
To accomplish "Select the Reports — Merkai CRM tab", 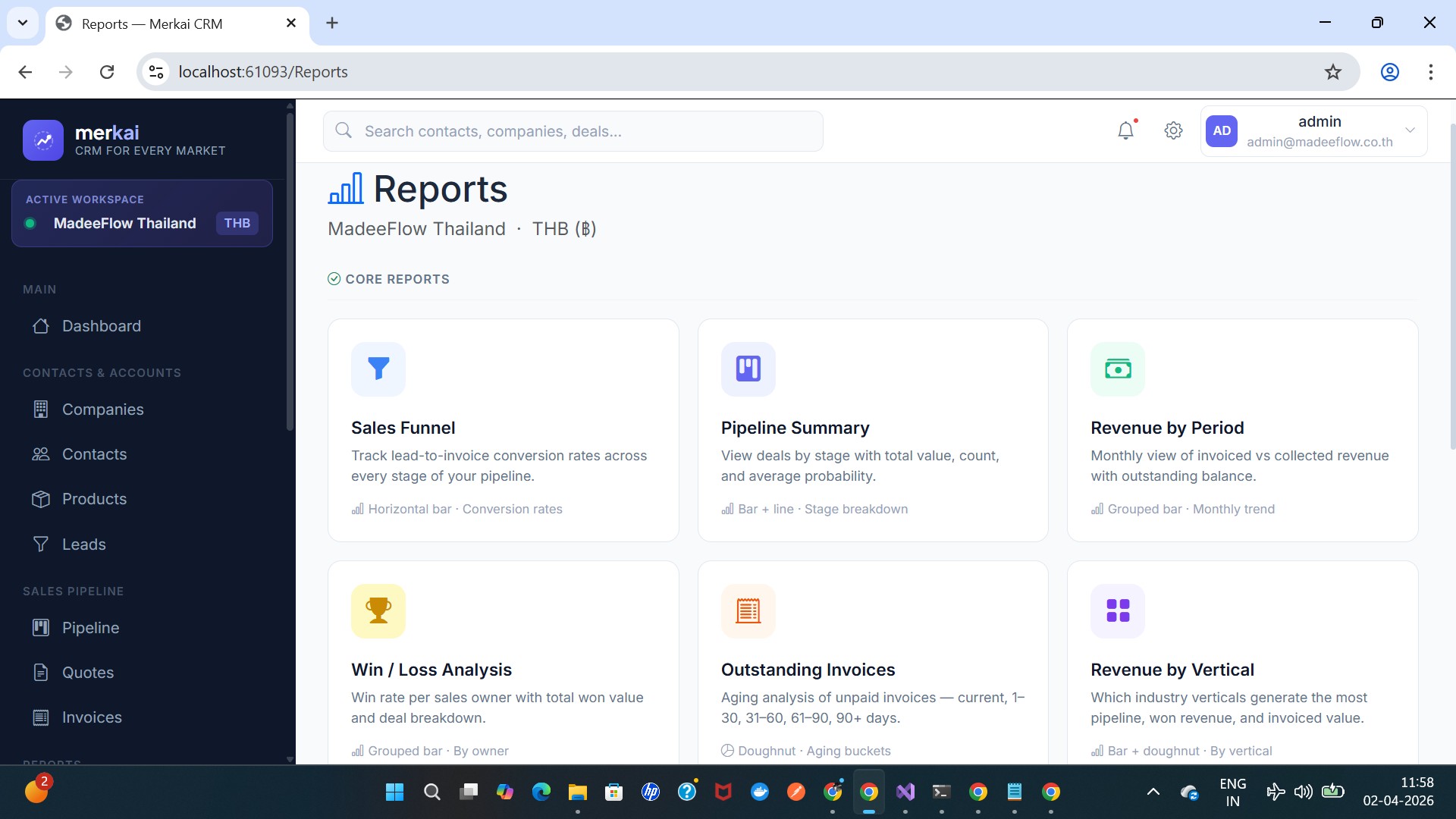I will click(177, 24).
